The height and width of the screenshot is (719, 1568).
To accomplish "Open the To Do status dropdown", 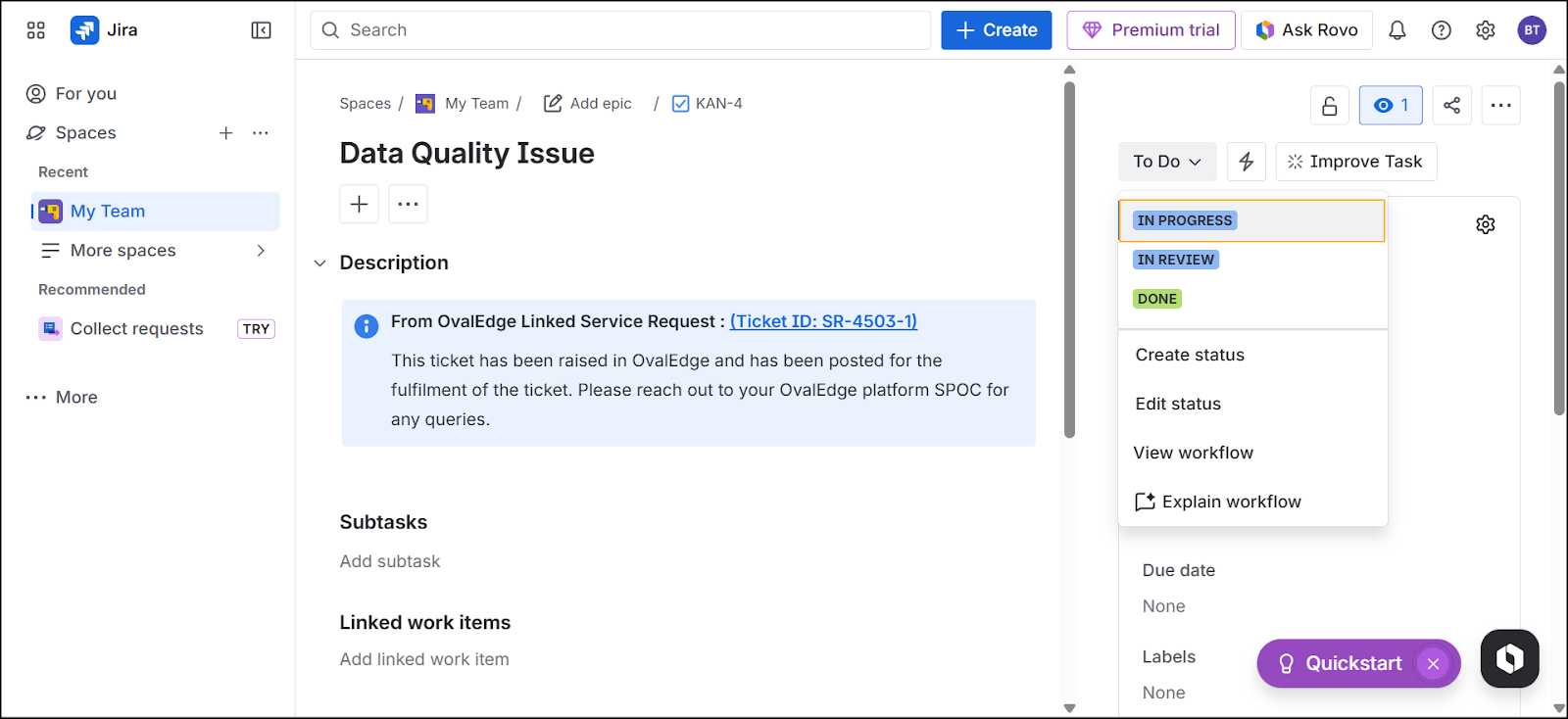I will pos(1166,162).
